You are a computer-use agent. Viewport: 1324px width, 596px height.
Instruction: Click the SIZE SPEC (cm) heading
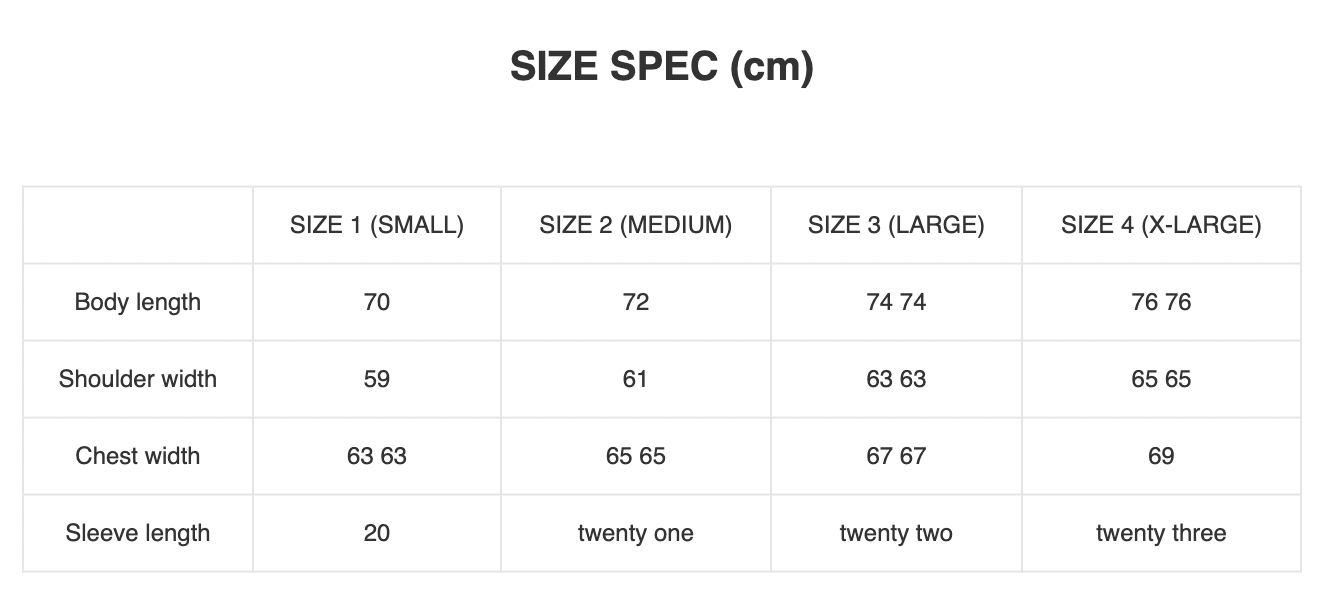click(661, 67)
